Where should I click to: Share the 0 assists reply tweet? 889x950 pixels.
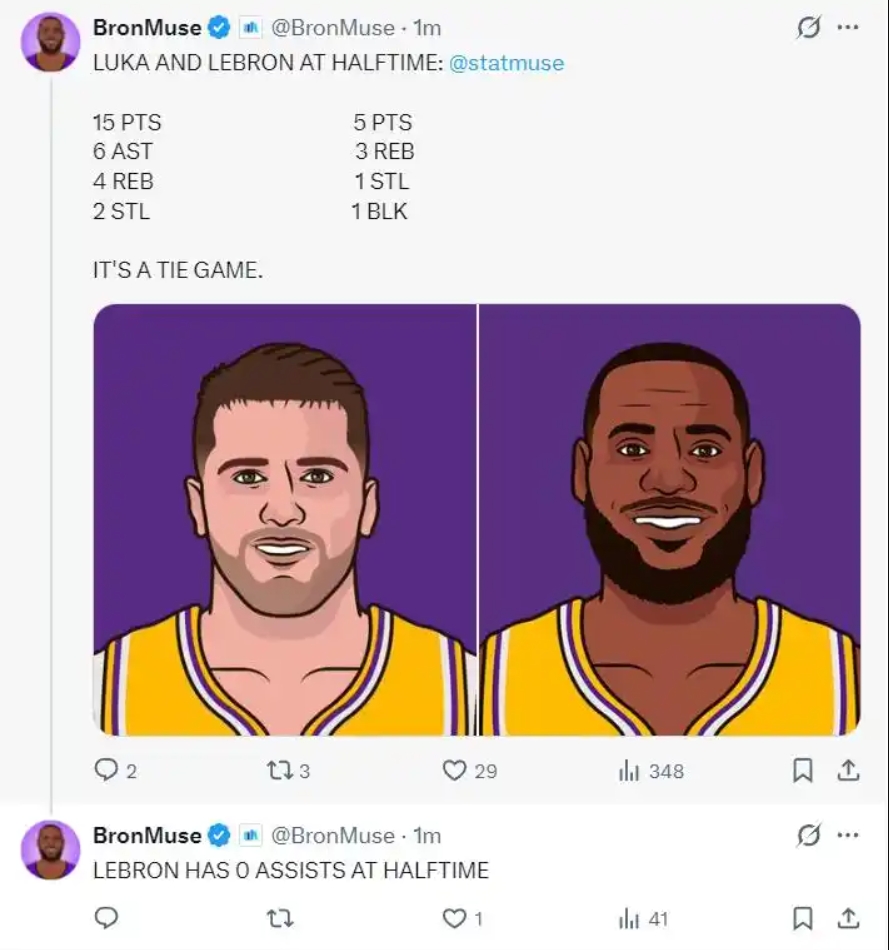click(x=848, y=918)
